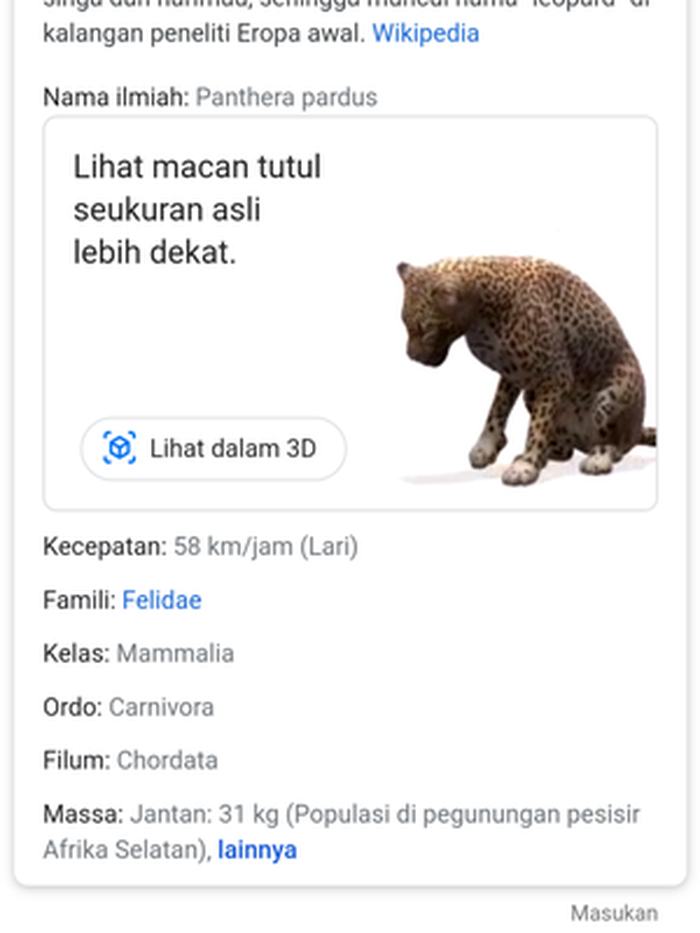Image resolution: width=700 pixels, height=933 pixels.
Task: Click the Kecepatan label
Action: click(105, 546)
